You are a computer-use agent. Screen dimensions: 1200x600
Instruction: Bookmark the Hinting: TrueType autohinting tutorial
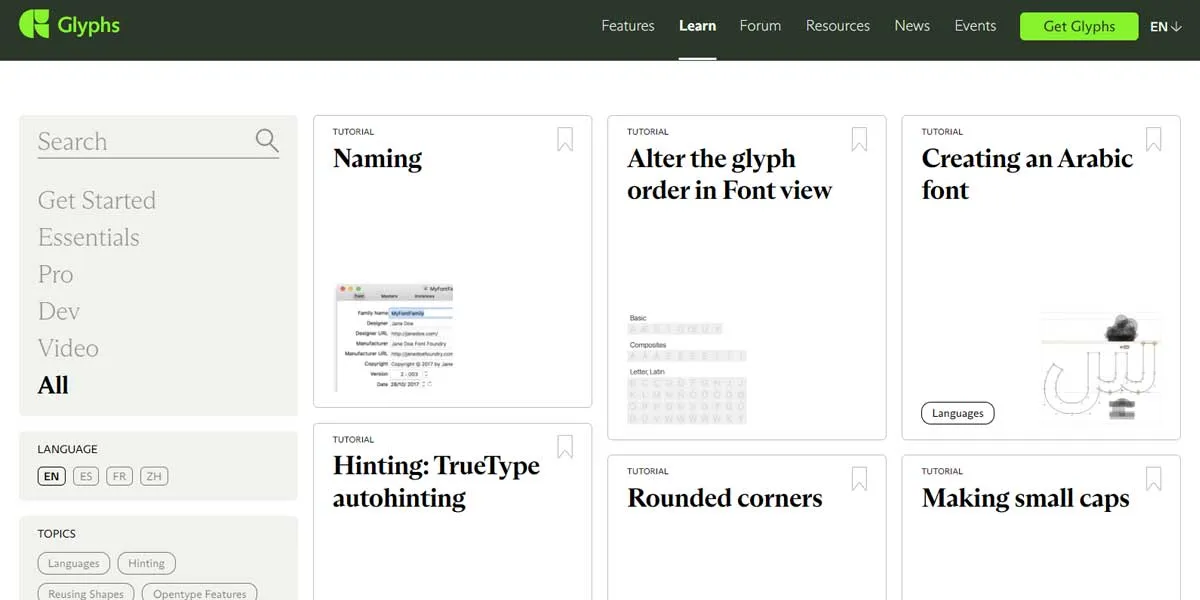pyautogui.click(x=565, y=446)
